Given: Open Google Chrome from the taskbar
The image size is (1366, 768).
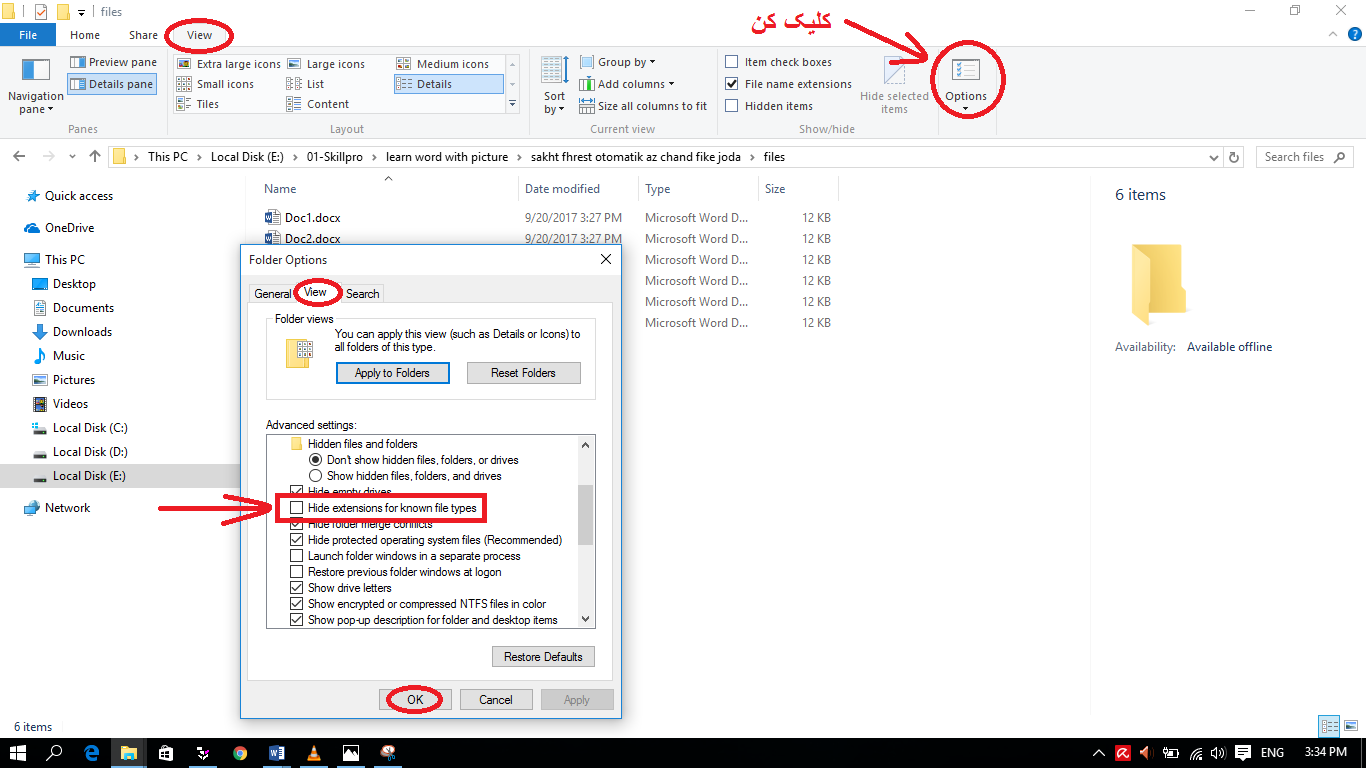Looking at the screenshot, I should coord(240,753).
